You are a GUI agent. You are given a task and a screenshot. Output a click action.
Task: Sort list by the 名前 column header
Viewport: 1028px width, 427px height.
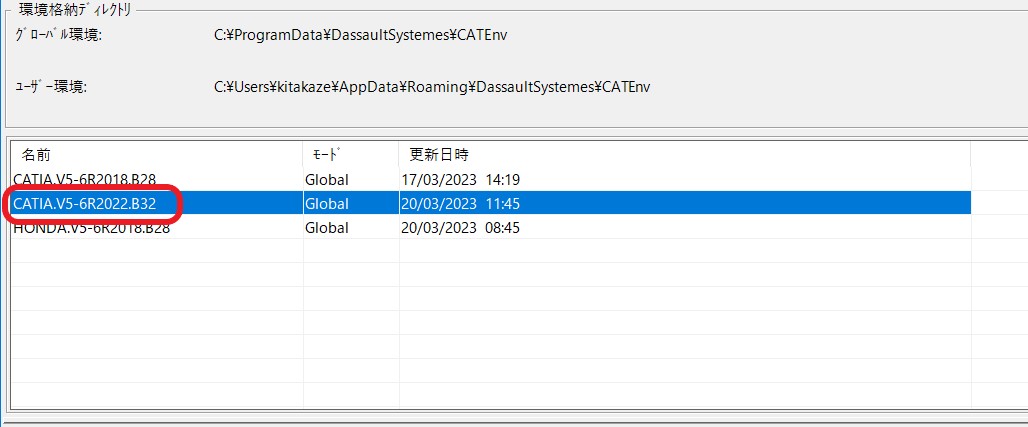coord(36,155)
